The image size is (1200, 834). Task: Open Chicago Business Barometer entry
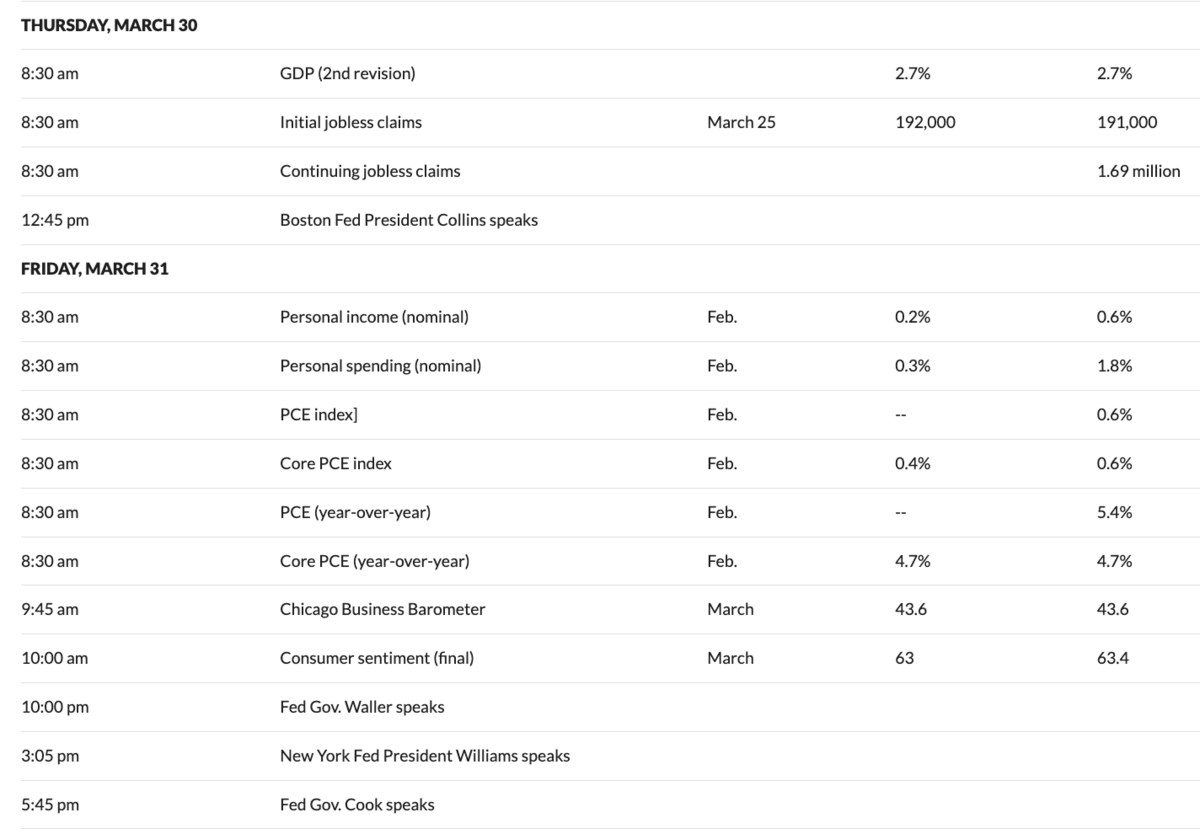pyautogui.click(x=382, y=609)
